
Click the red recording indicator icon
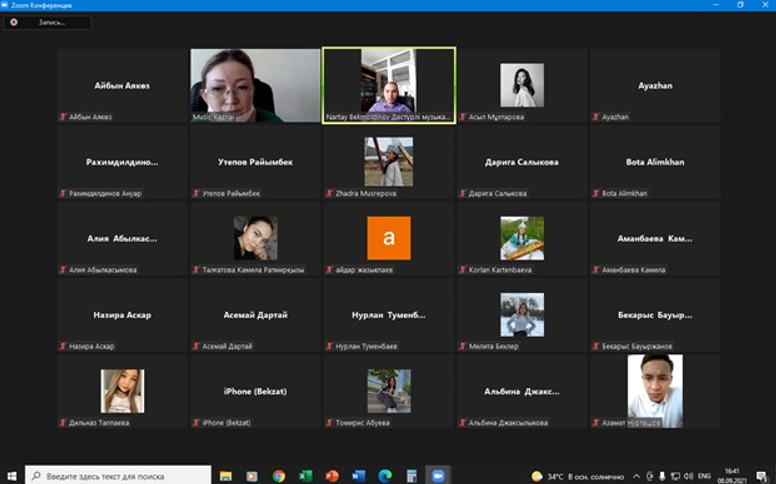point(14,22)
